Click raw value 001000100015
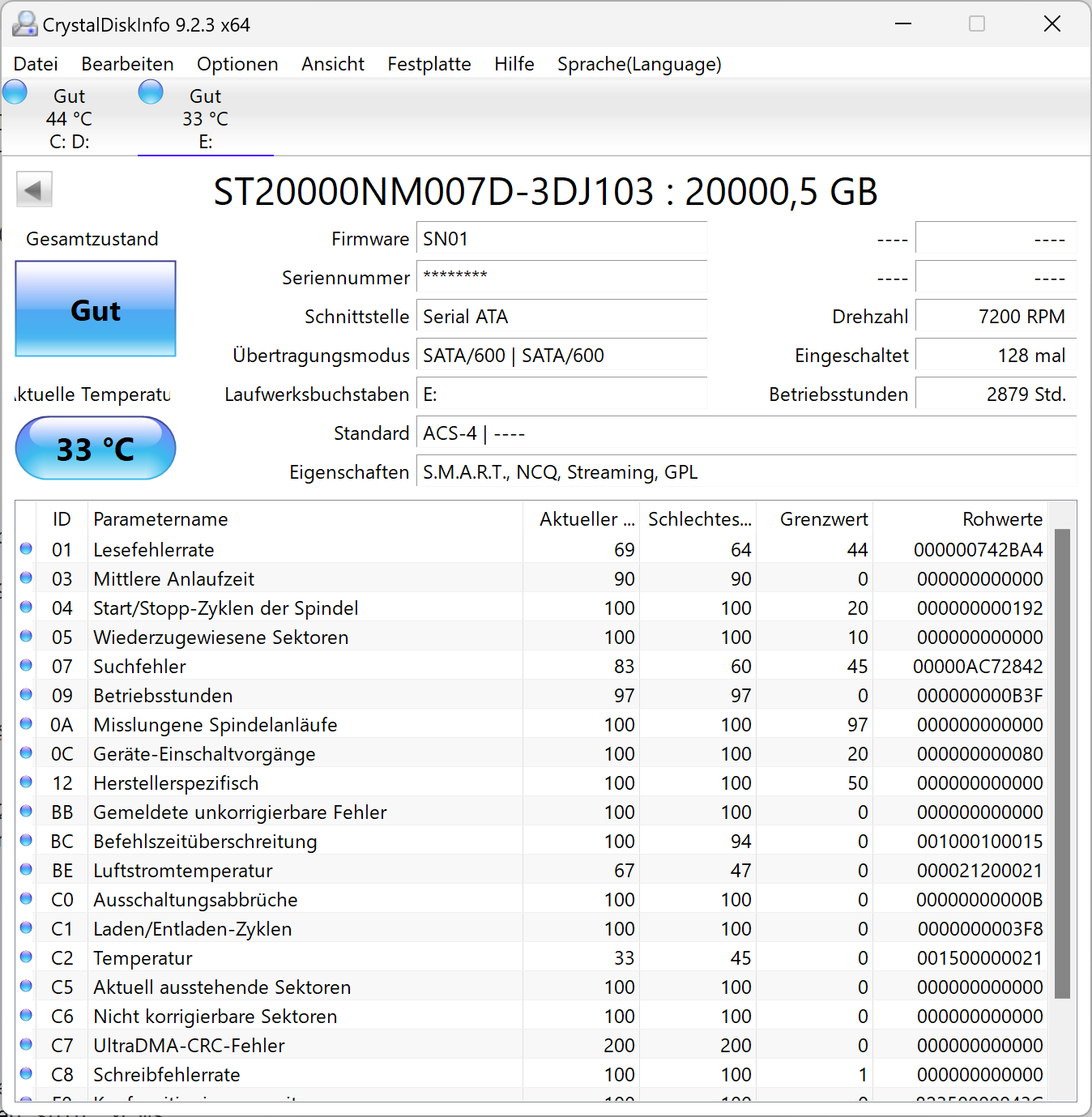The height and width of the screenshot is (1117, 1092). click(x=980, y=842)
